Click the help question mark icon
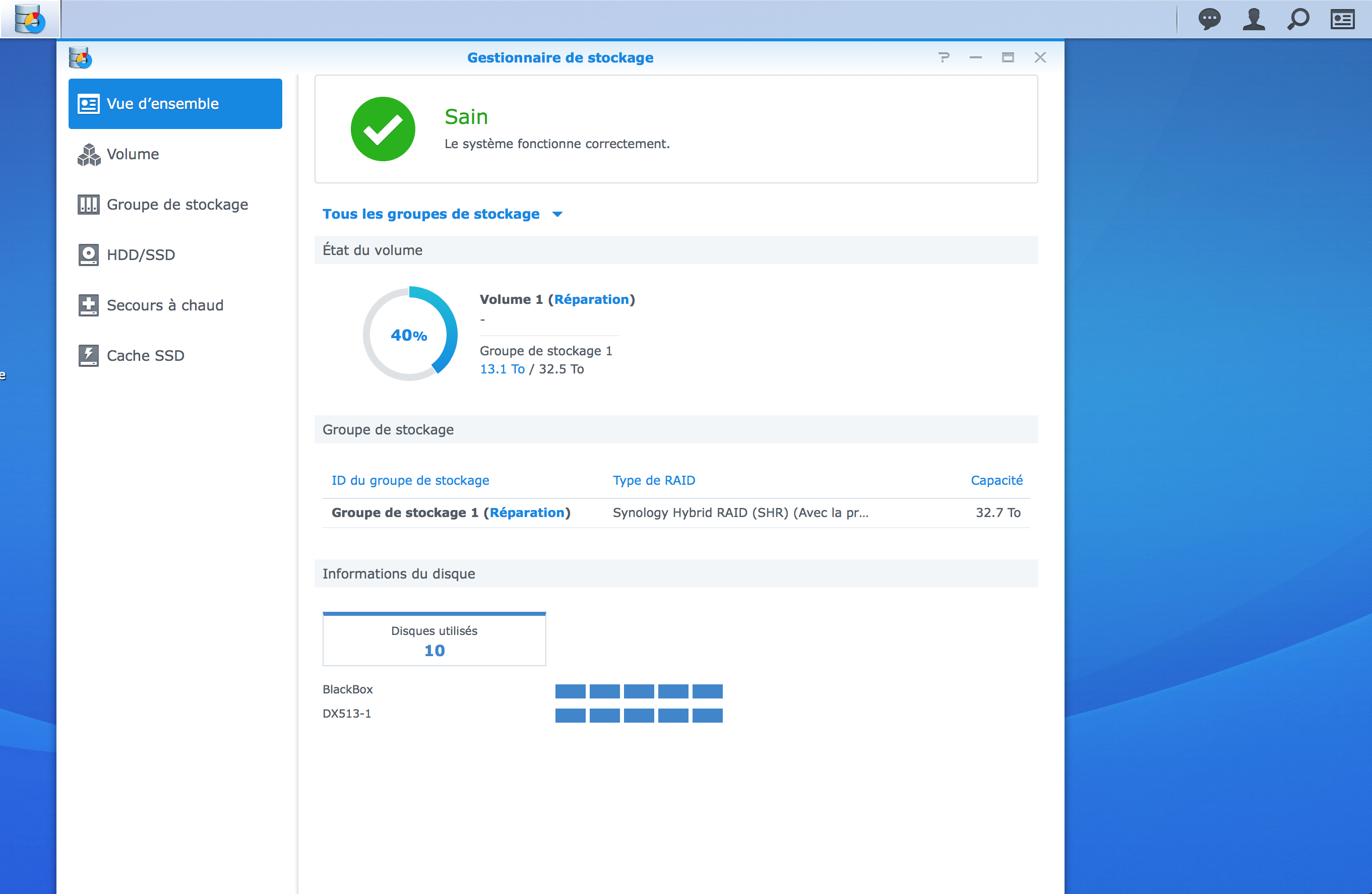 (x=944, y=57)
